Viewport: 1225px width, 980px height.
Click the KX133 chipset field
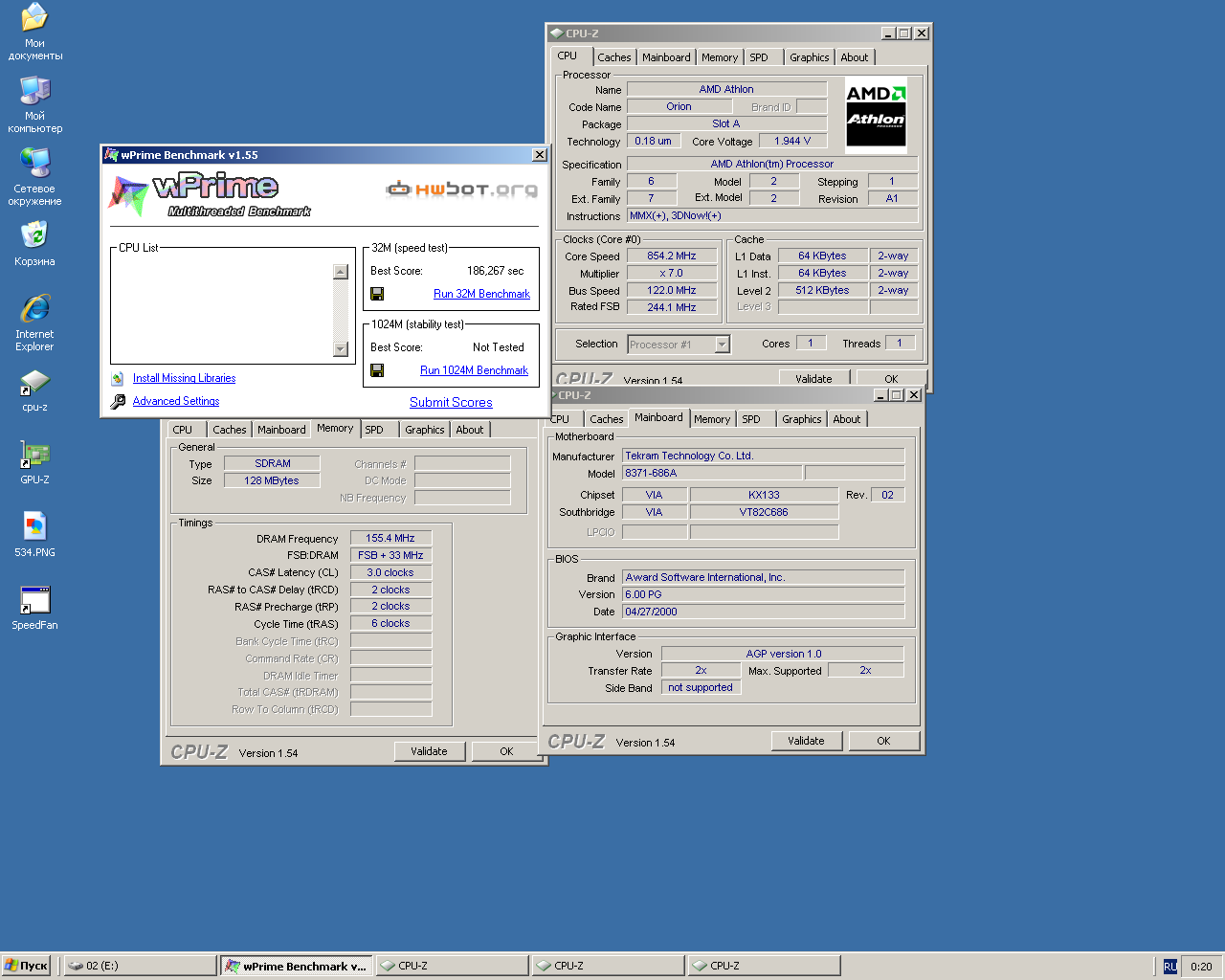coord(764,496)
